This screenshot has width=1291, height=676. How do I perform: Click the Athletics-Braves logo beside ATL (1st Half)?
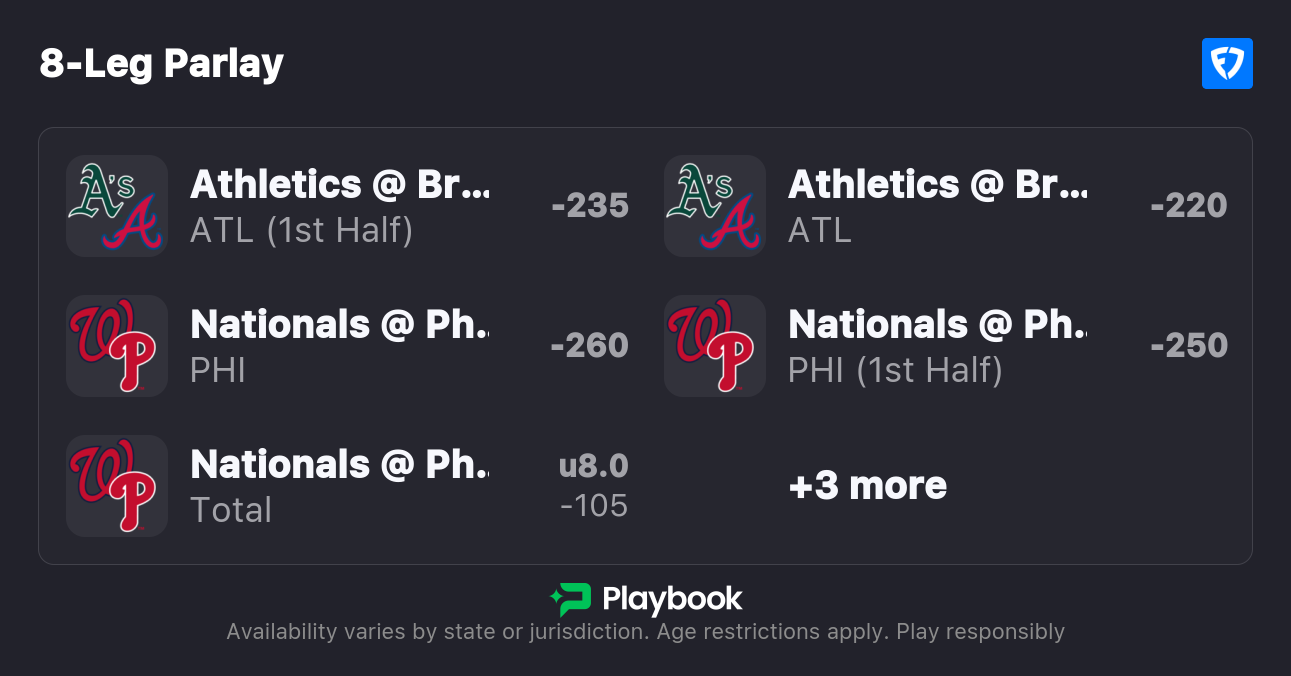point(116,206)
